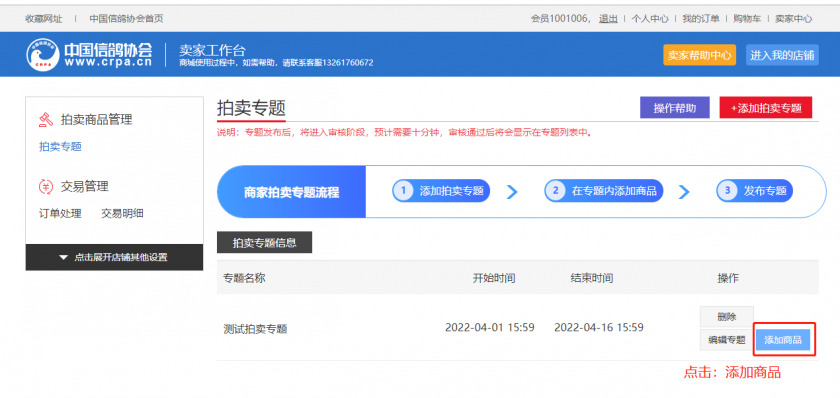Image resolution: width=840 pixels, height=398 pixels.
Task: Select 拍卖专题 in left sidebar
Action: click(x=61, y=146)
